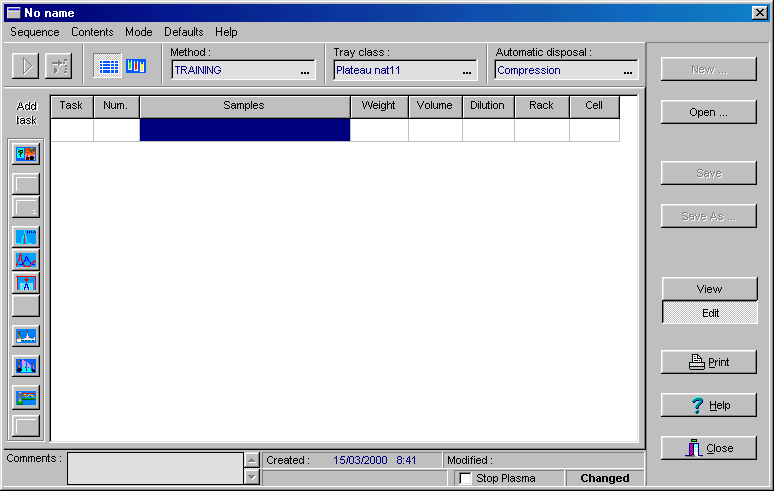Click the question mark Help button icon
The width and height of the screenshot is (774, 491).
point(697,405)
